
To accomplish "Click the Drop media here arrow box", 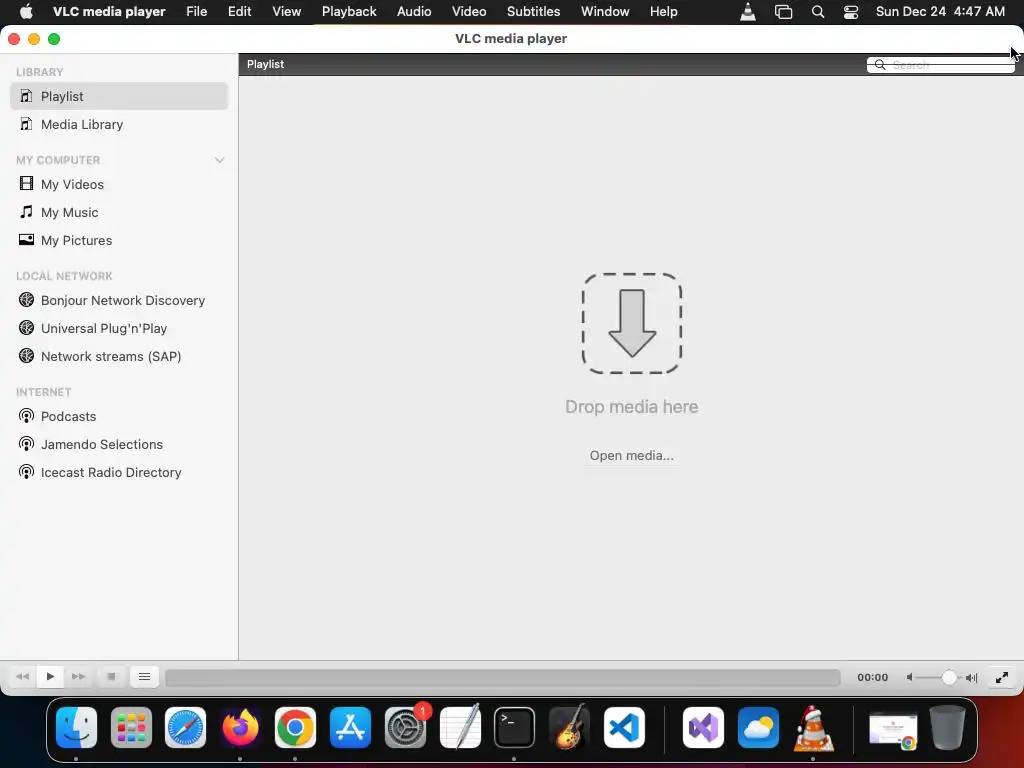I will click(x=632, y=323).
